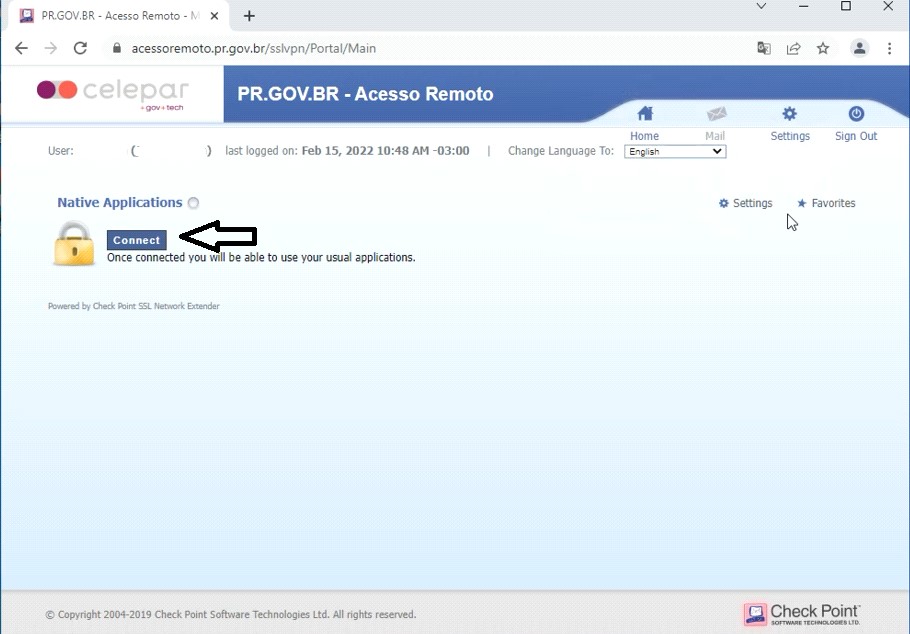Click the copyright notice text
Screen dimensions: 910x634
pyautogui.click(x=231, y=614)
